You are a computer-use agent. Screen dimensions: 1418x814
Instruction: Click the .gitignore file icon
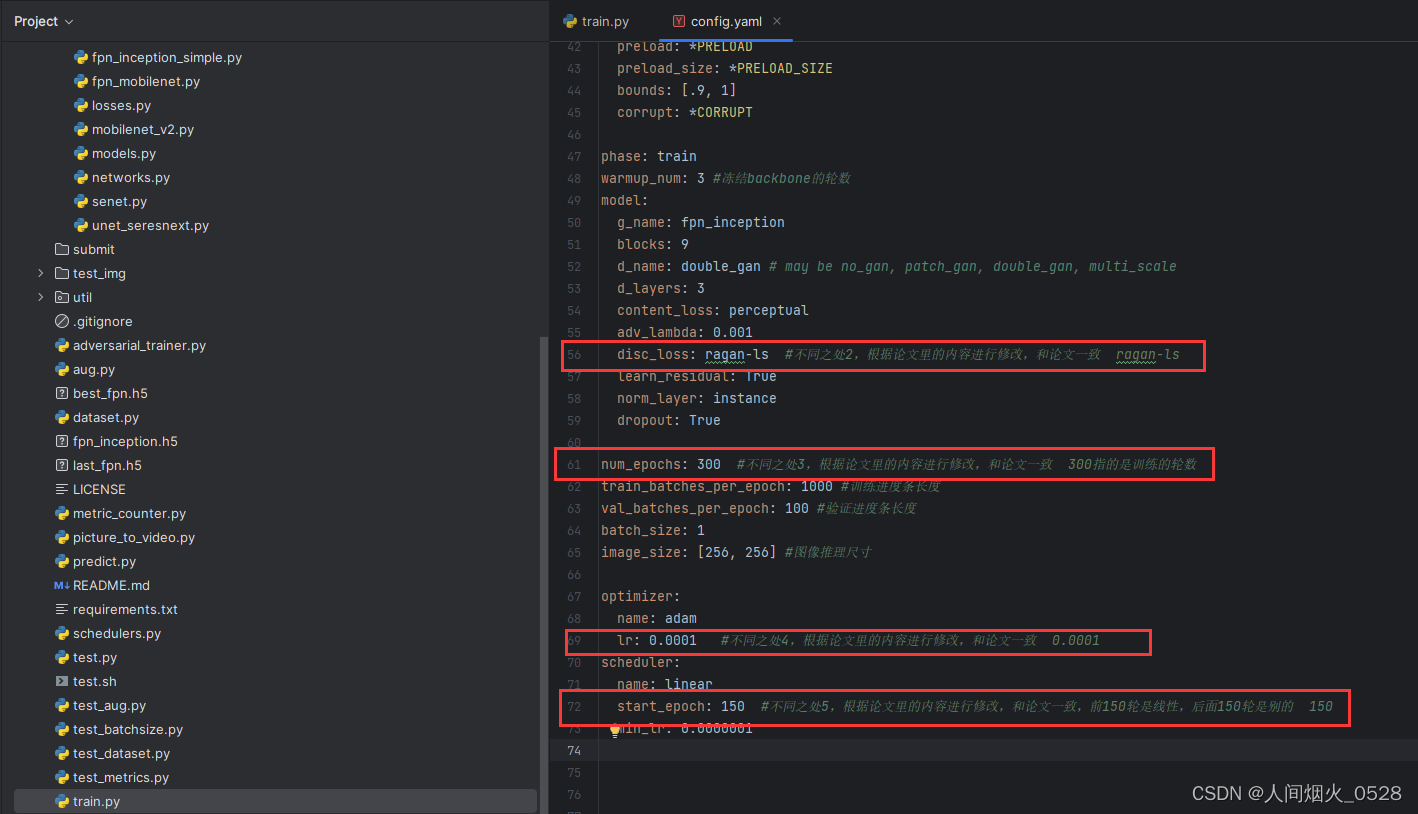coord(62,321)
